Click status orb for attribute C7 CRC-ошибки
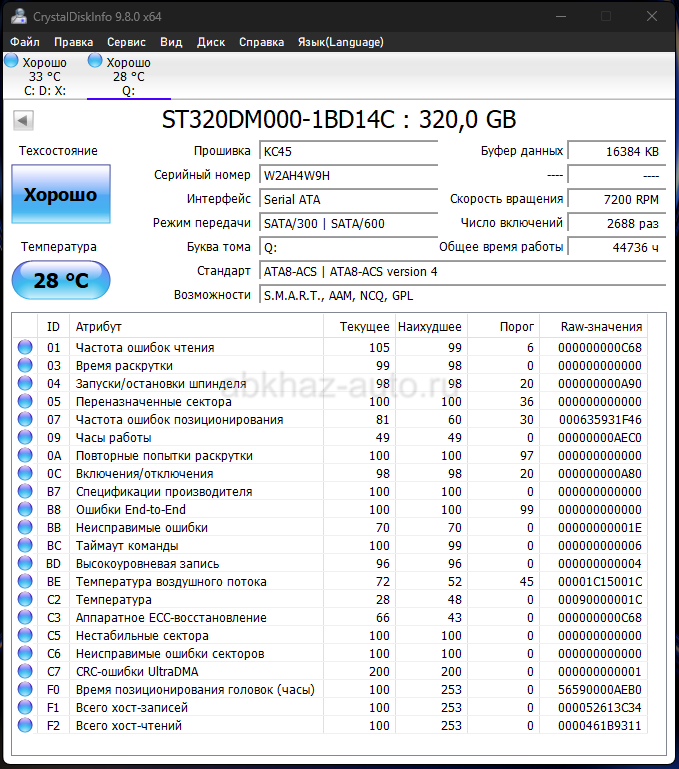This screenshot has height=769, width=679. click(x=25, y=672)
